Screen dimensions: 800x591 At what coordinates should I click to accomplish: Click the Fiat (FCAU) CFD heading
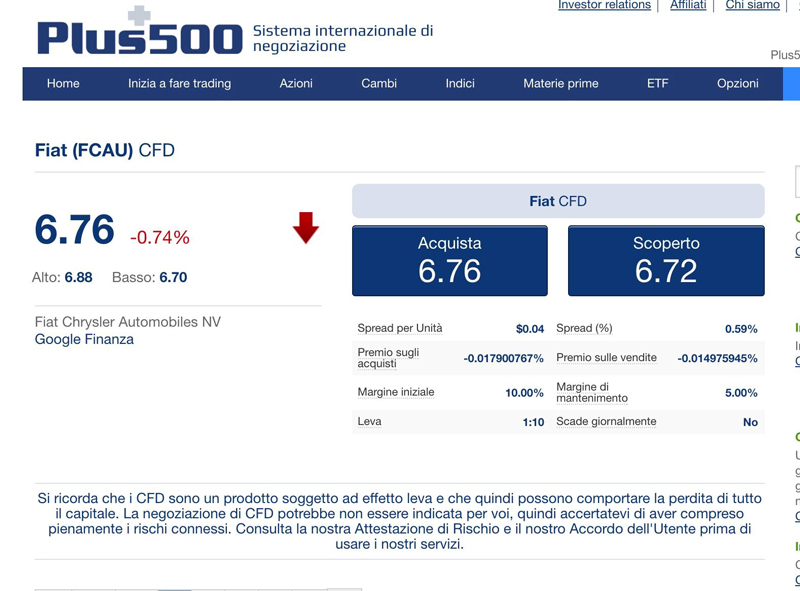105,151
